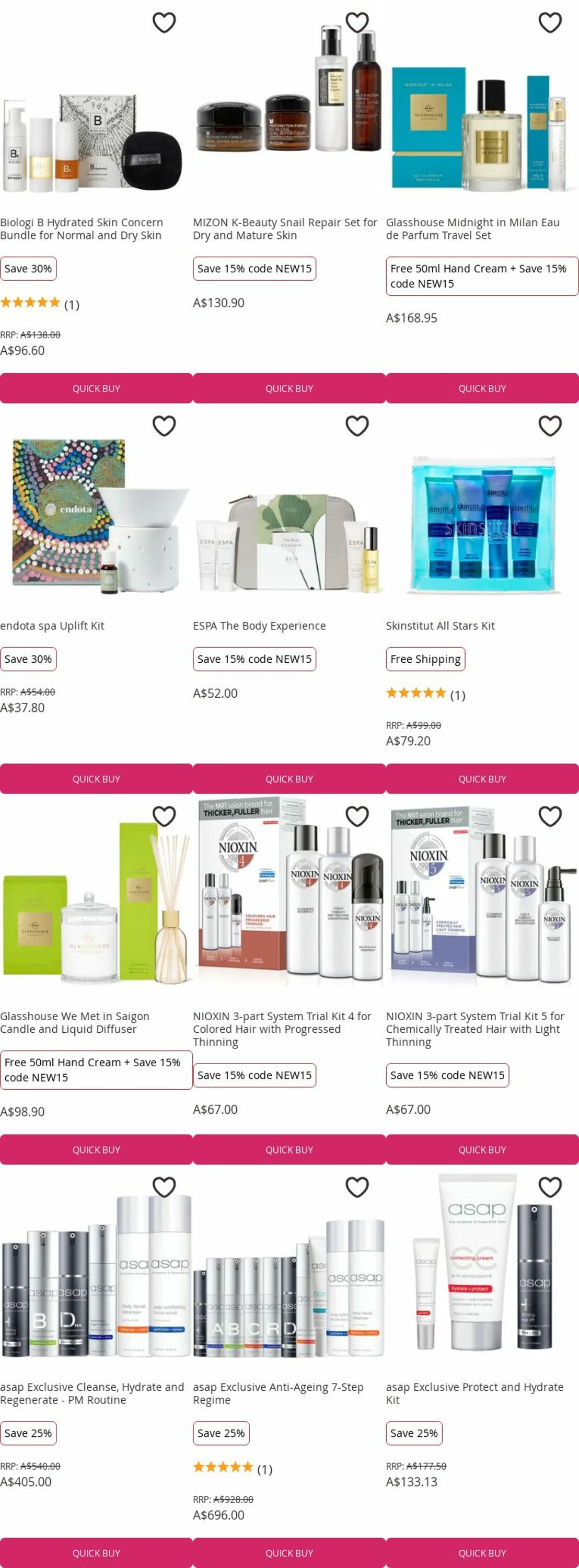579x1568 pixels.
Task: Favorite the asap Anti-Ageing 7-Step Regime
Action: (357, 1186)
